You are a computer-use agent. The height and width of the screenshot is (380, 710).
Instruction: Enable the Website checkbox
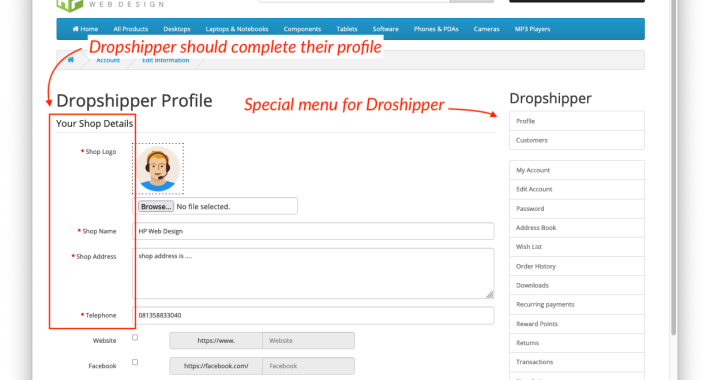click(x=135, y=337)
